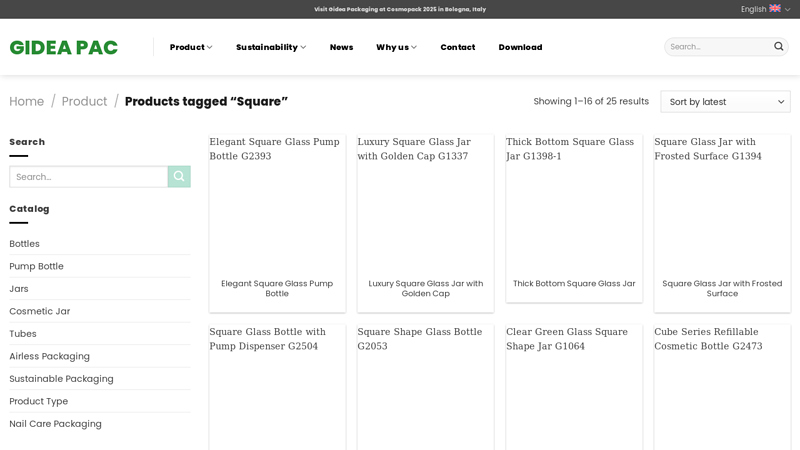Click the sidebar search input field
The image size is (800, 450).
pyautogui.click(x=89, y=177)
